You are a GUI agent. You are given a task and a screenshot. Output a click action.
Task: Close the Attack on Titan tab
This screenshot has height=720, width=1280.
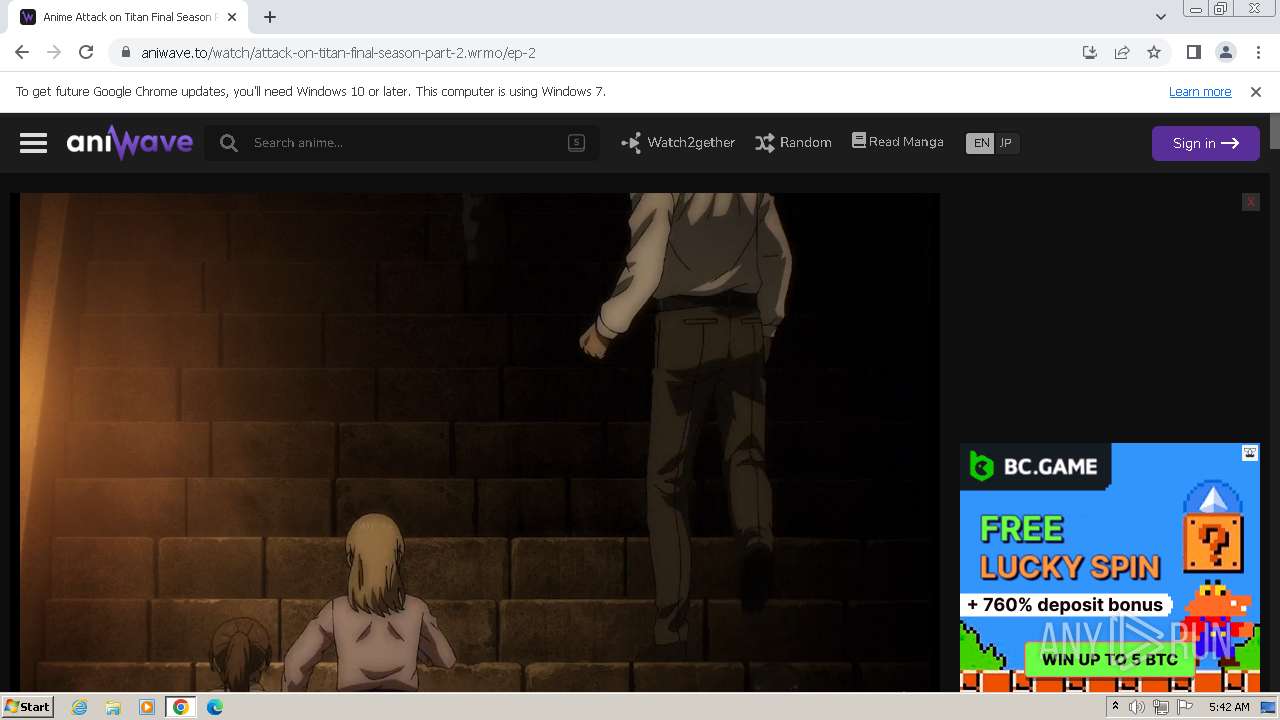(232, 17)
